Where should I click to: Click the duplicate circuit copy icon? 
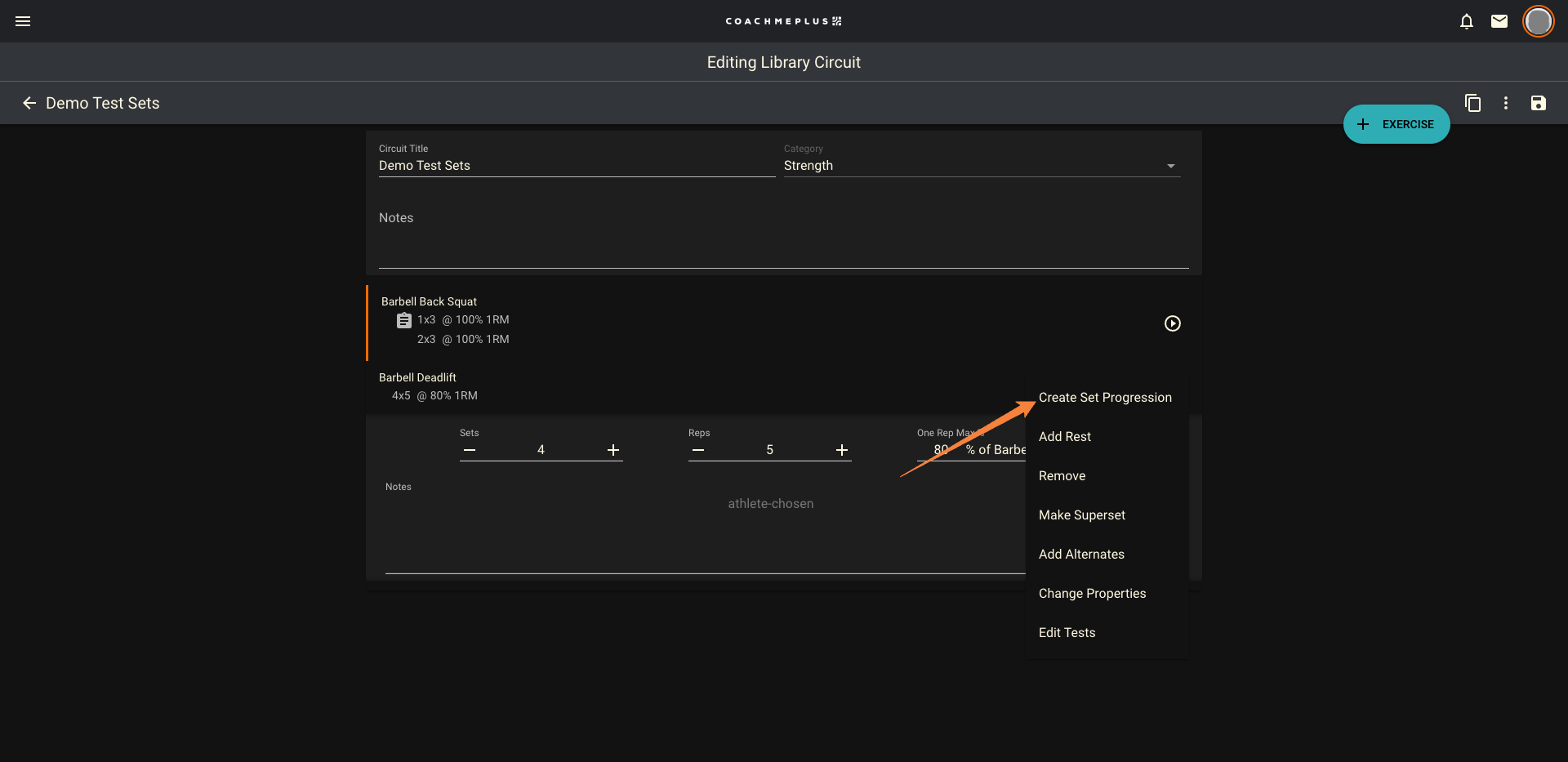(1472, 103)
